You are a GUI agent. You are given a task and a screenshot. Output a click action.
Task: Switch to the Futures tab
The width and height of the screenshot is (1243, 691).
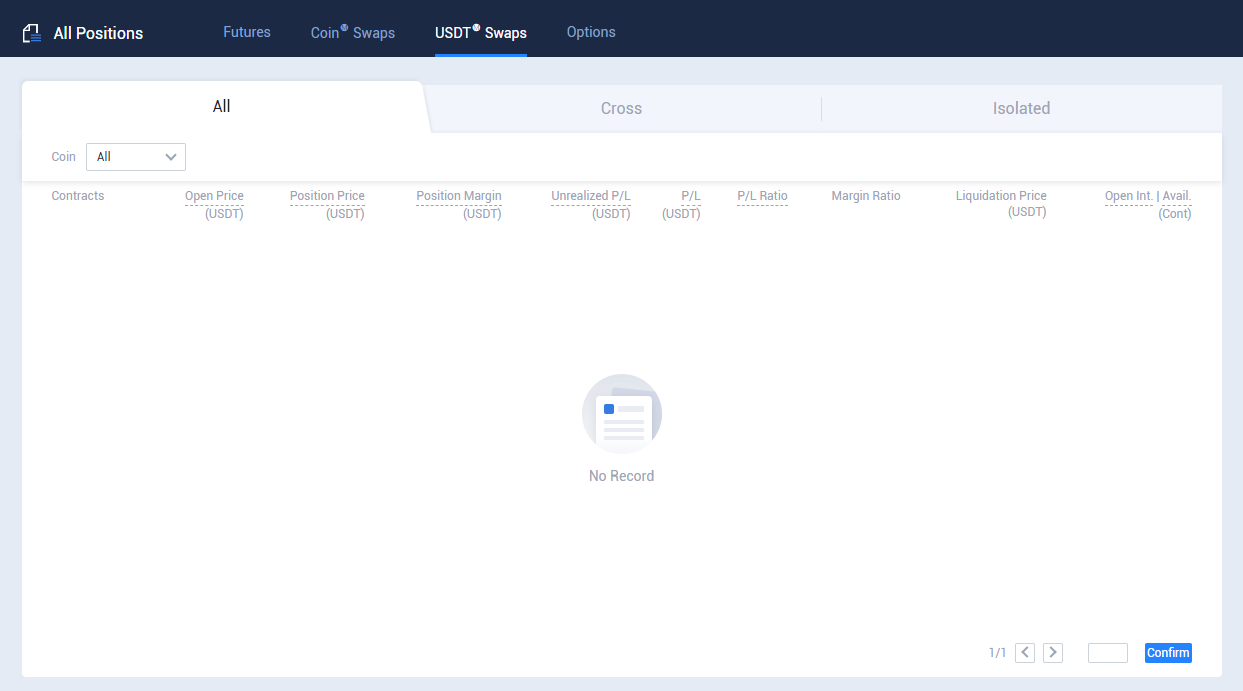(x=246, y=32)
